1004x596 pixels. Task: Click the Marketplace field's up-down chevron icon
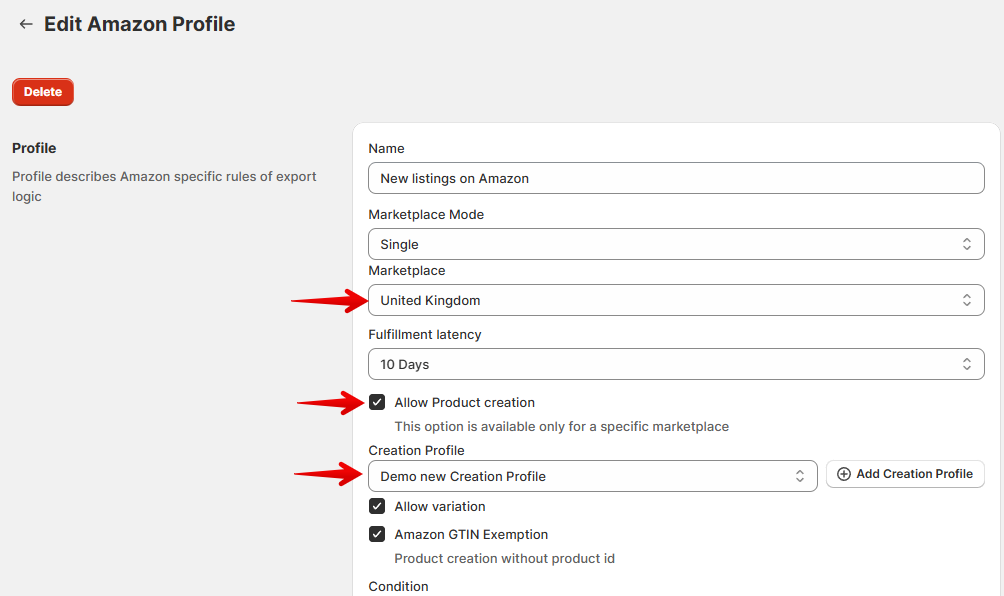(x=966, y=300)
